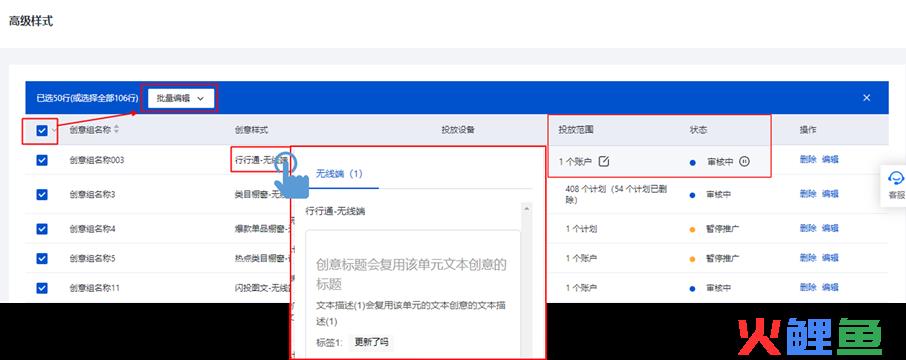Click the 创意标题会复用该单元文本创意的标题 preview text
906x360 pixels.
(x=411, y=274)
